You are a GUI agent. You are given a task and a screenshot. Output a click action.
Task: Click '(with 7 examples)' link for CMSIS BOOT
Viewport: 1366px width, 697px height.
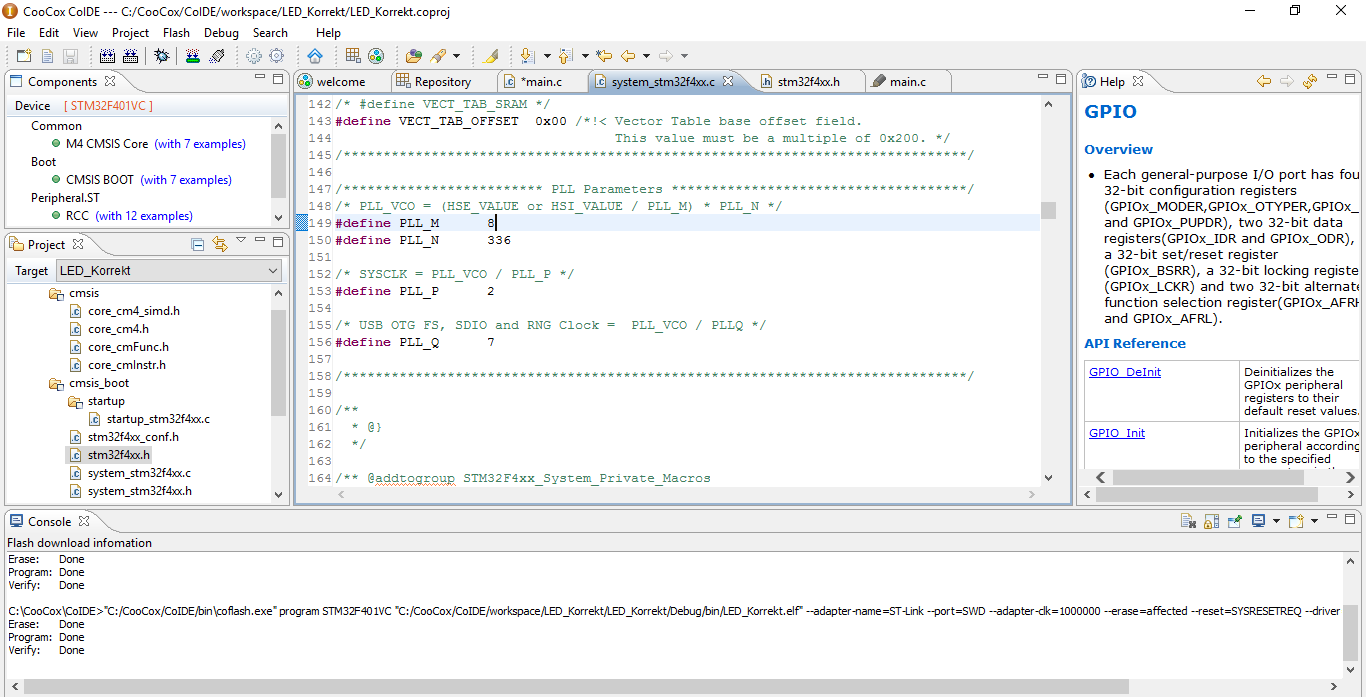click(186, 180)
